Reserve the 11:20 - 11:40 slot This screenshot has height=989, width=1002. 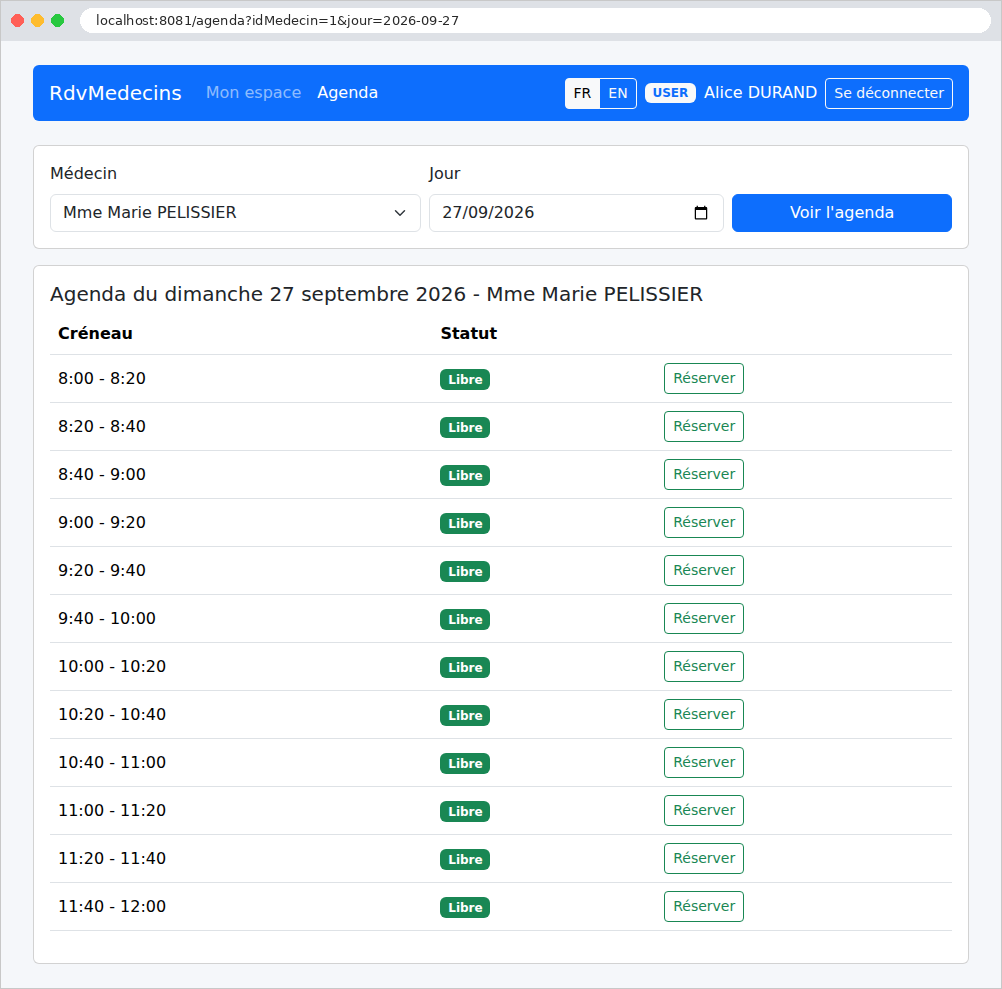(704, 858)
